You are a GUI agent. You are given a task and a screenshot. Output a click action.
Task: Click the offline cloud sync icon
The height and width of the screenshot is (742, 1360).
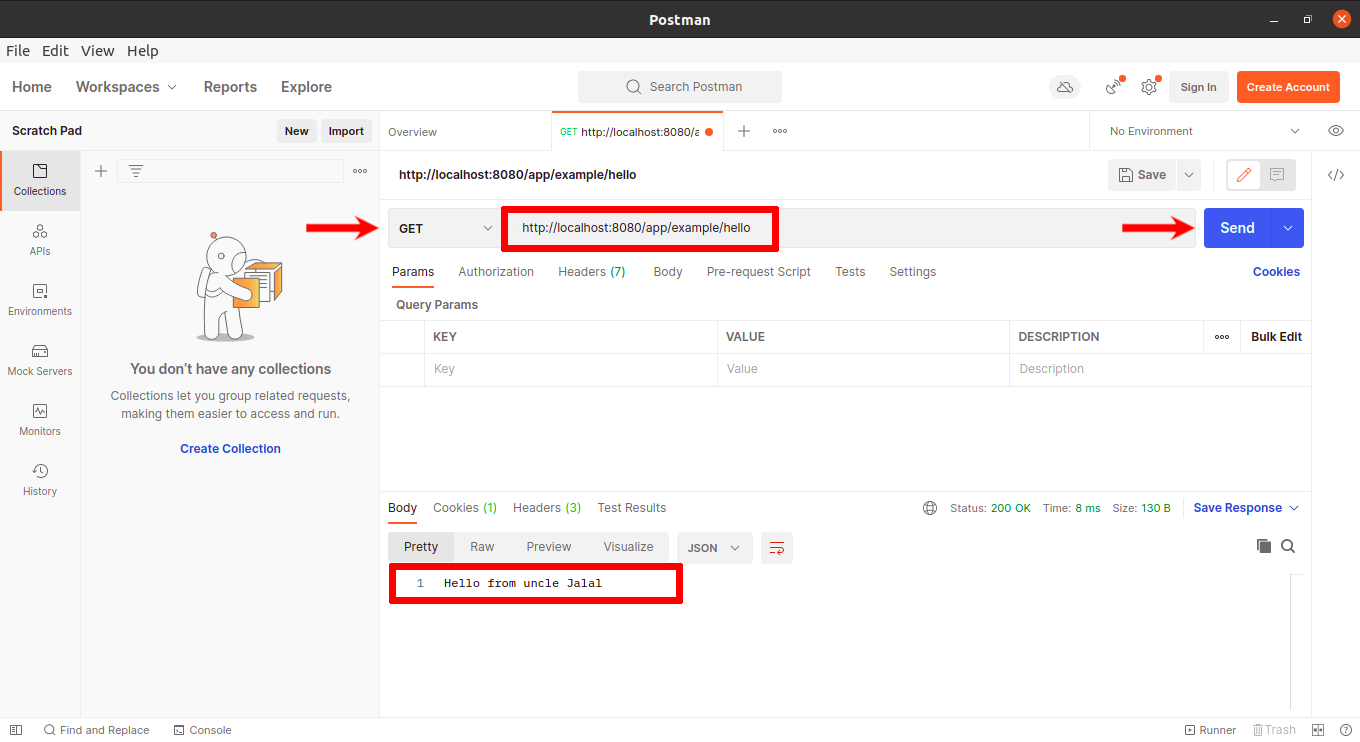click(1065, 87)
